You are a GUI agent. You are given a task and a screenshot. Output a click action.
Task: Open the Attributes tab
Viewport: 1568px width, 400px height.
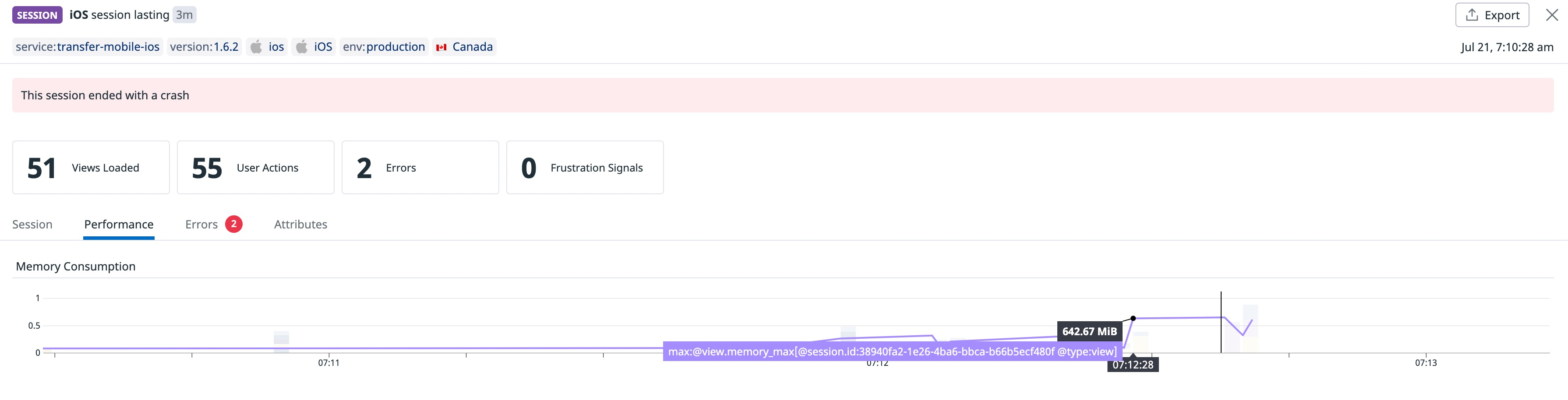[300, 224]
